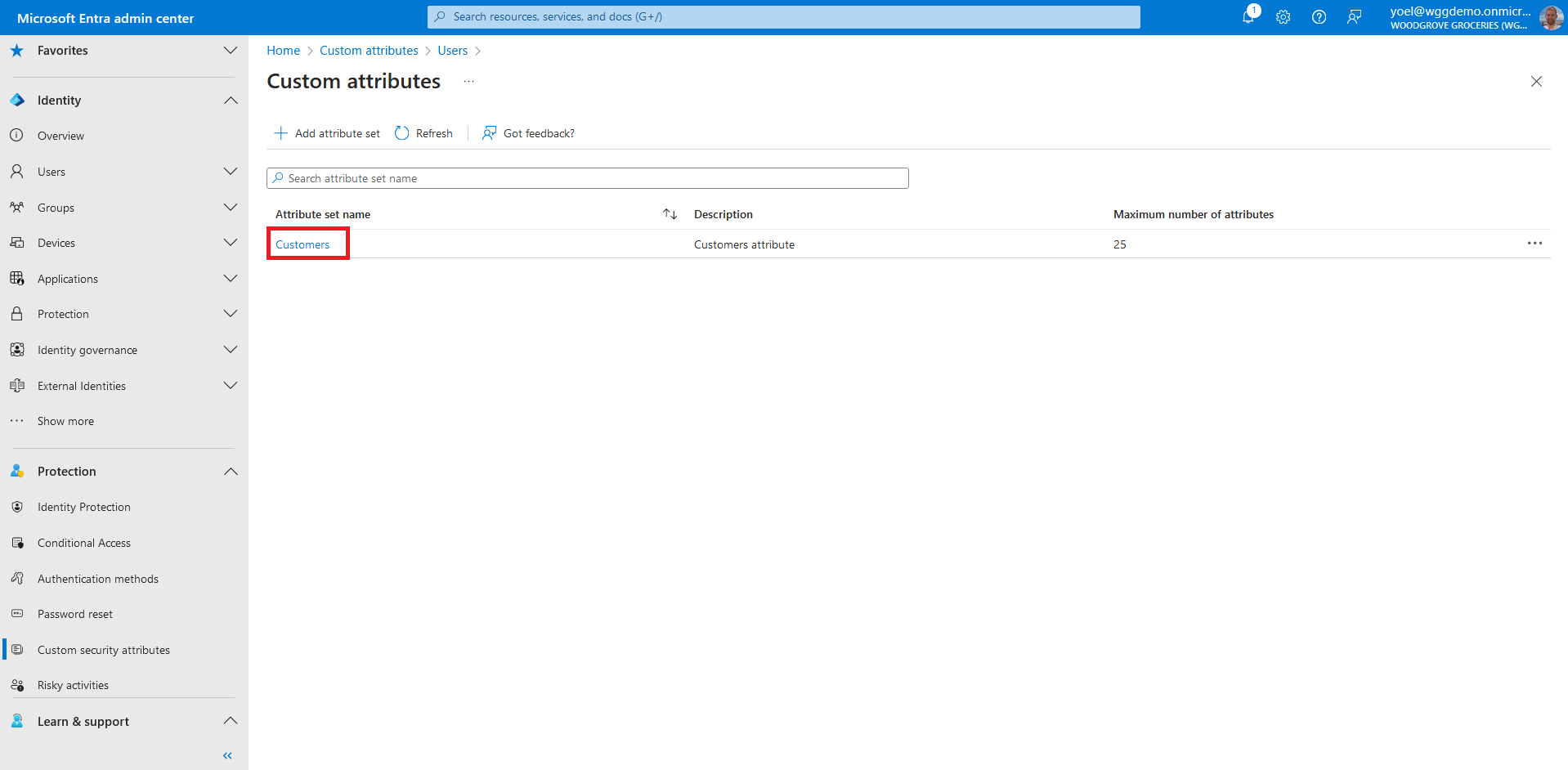
Task: Open portal settings gear icon
Action: (1283, 17)
